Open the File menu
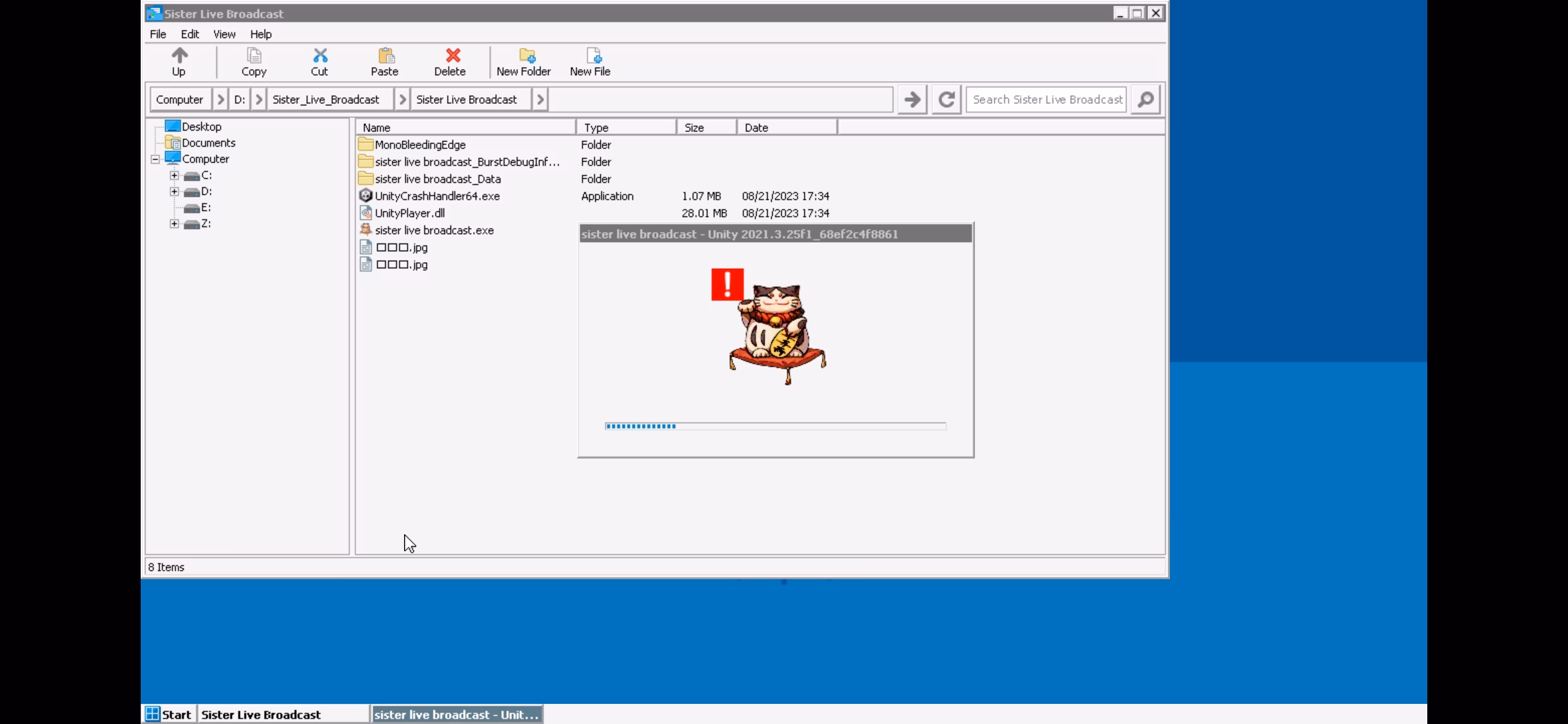Viewport: 1568px width, 724px height. [158, 34]
